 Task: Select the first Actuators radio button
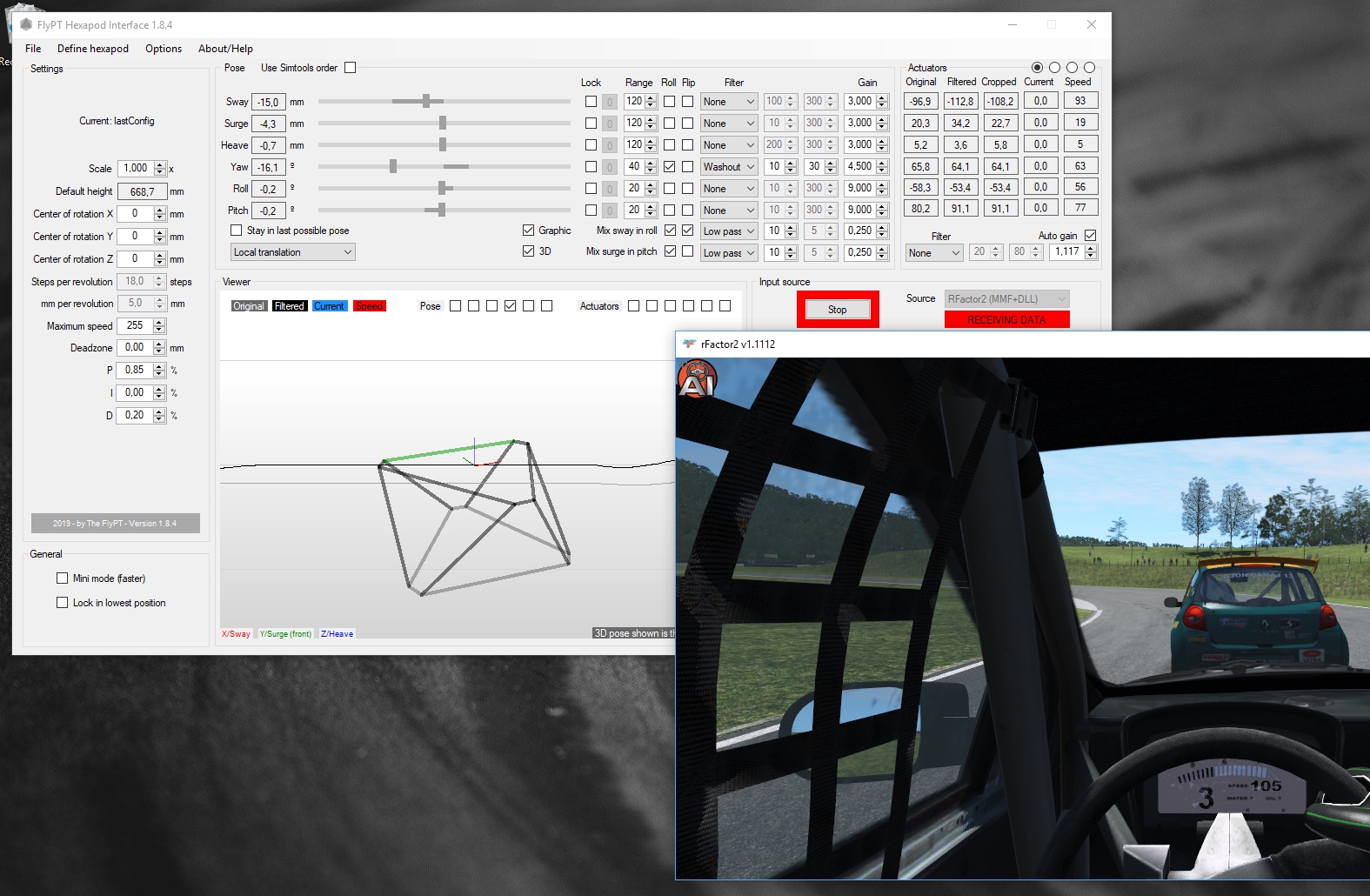click(1037, 68)
